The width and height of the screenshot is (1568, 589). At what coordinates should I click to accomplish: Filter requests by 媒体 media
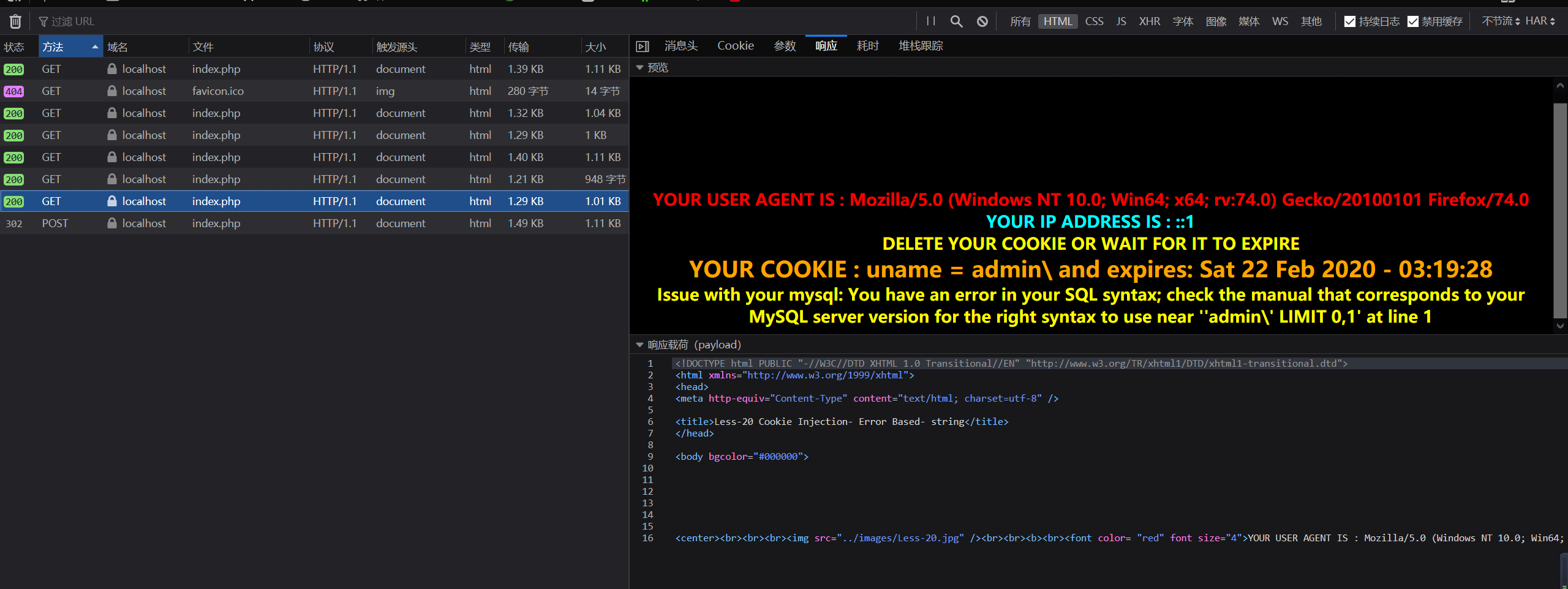point(1249,21)
